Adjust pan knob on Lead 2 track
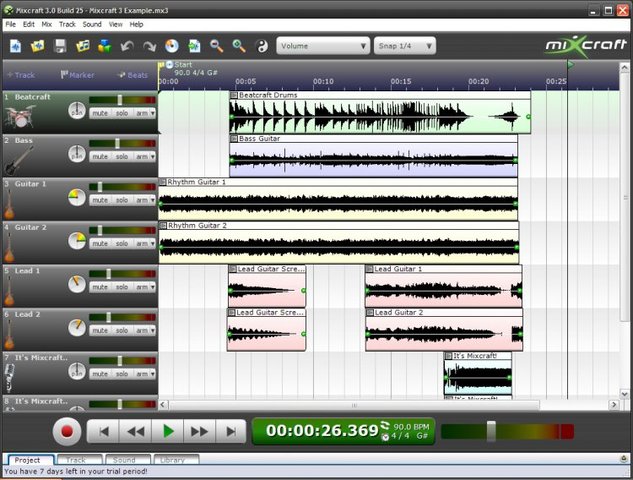Image resolution: width=633 pixels, height=480 pixels. click(x=77, y=327)
